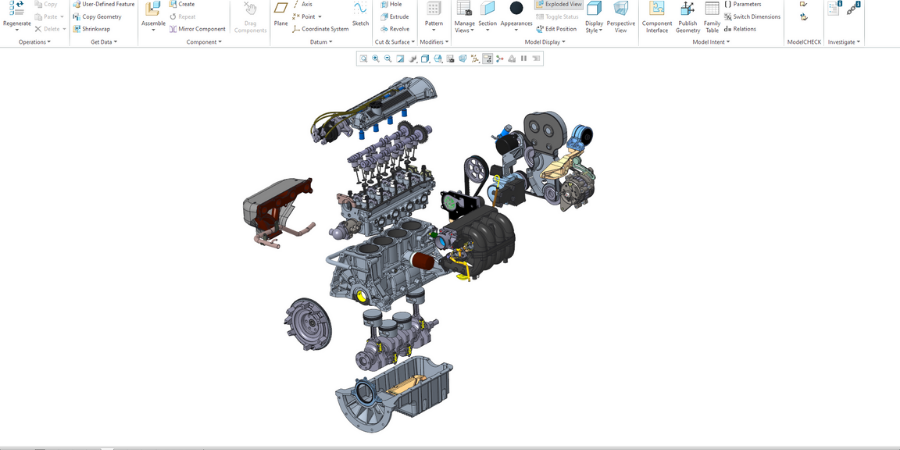Click the Assemble component icon
Screen dimensions: 900x450
click(x=153, y=10)
